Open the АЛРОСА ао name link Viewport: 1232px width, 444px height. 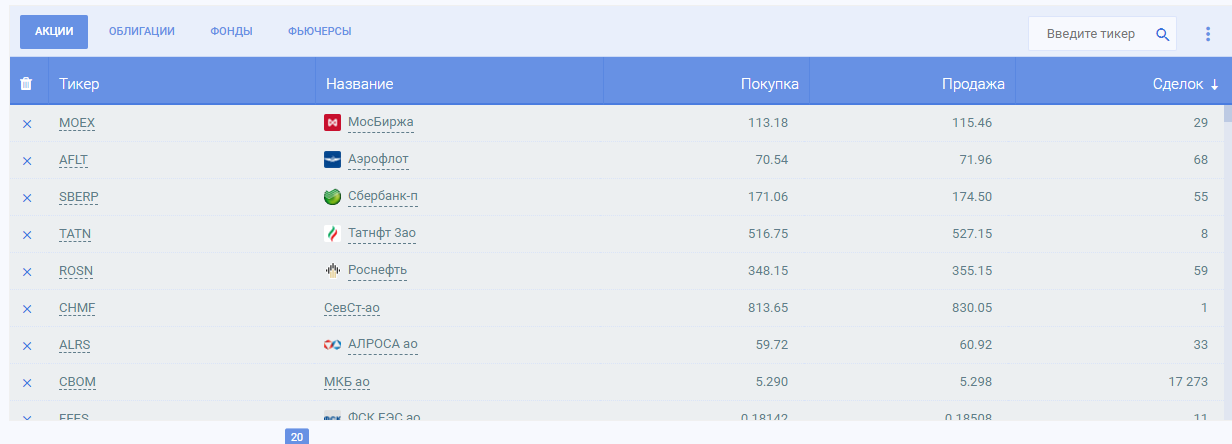pos(383,344)
